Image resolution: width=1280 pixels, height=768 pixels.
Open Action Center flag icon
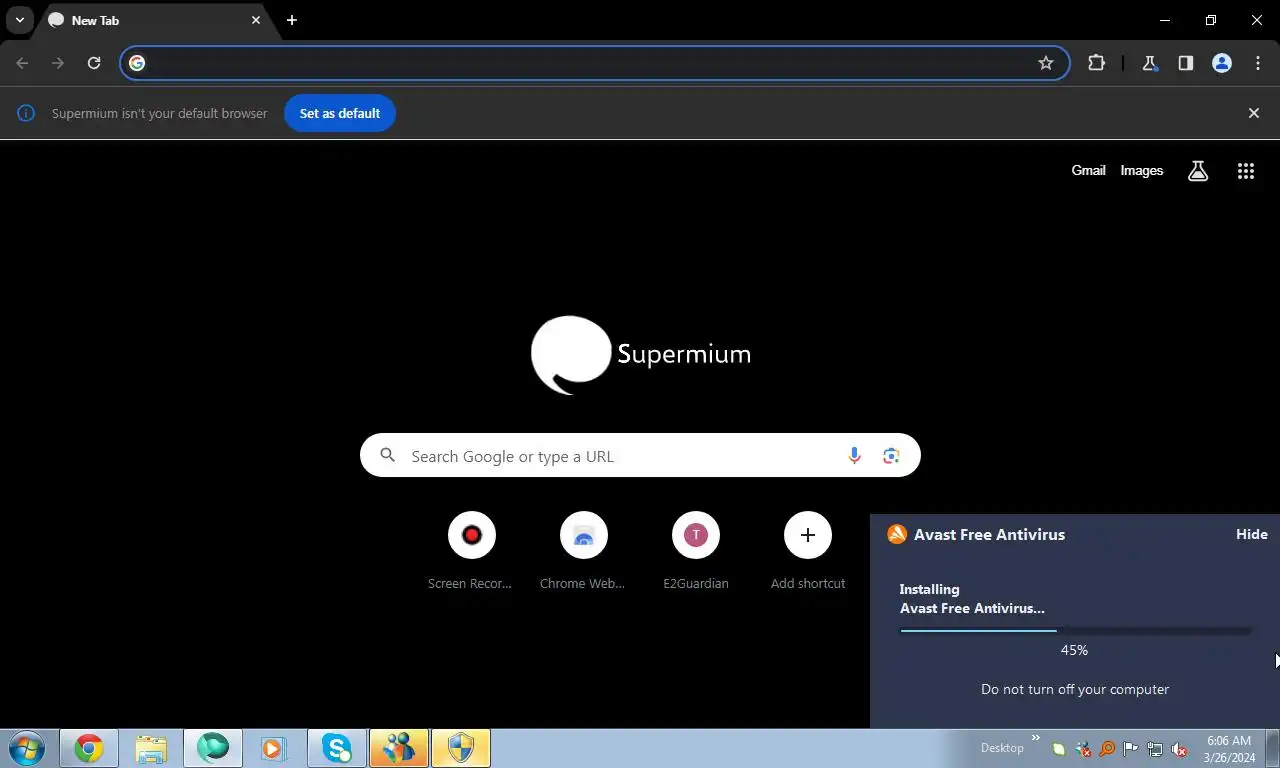pyautogui.click(x=1131, y=749)
